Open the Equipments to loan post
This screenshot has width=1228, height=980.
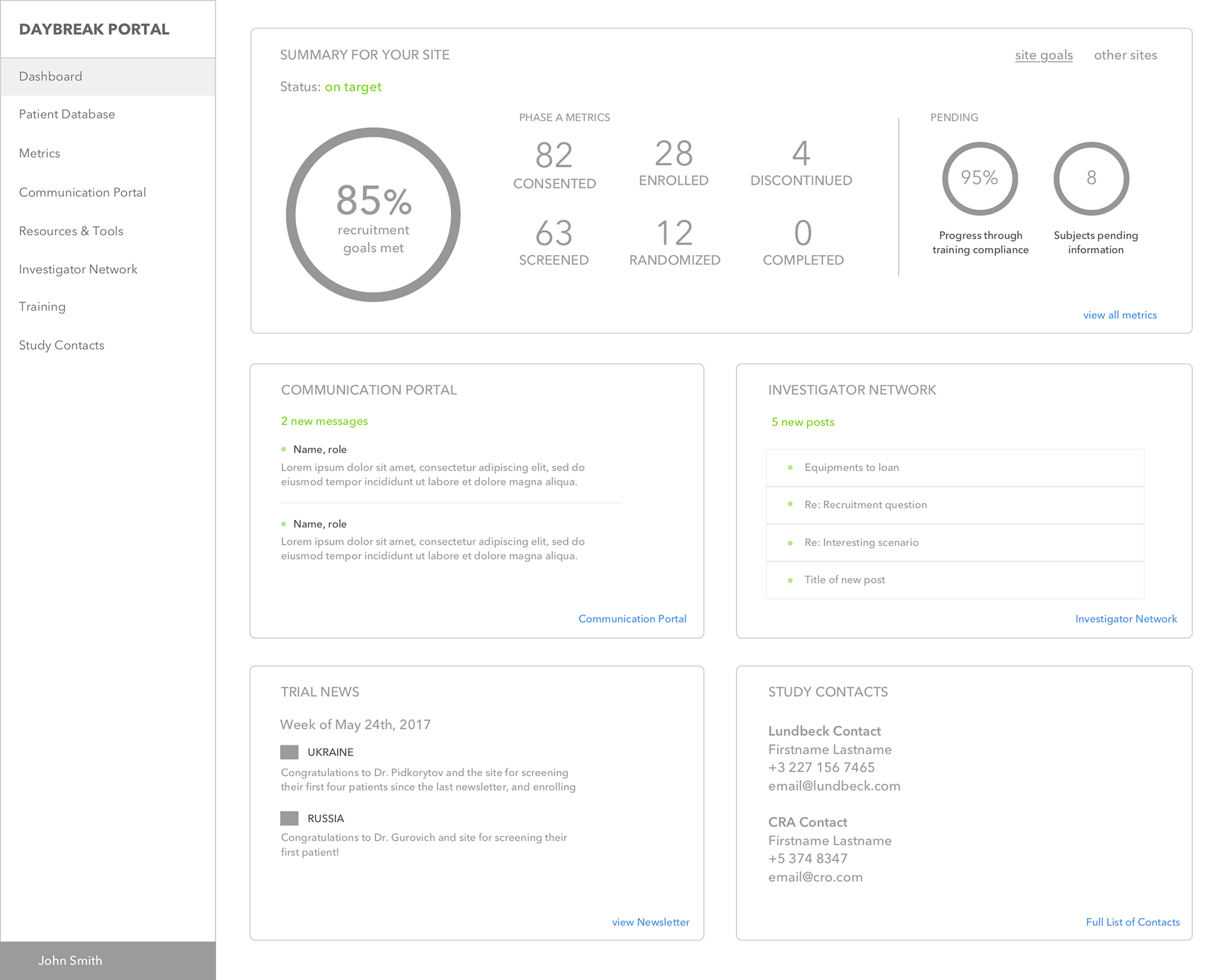coord(851,467)
